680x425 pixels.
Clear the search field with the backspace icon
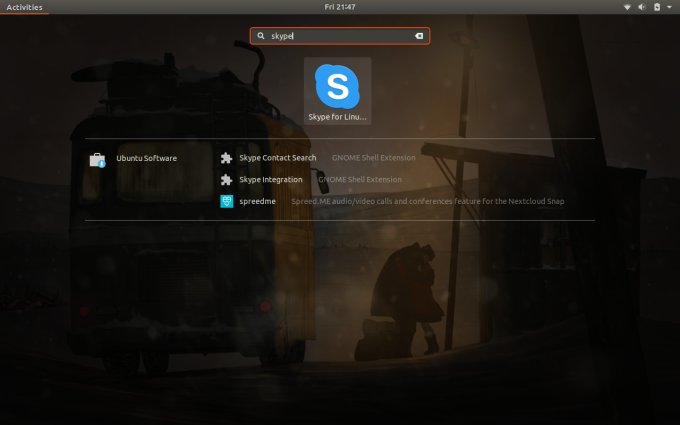[x=418, y=36]
